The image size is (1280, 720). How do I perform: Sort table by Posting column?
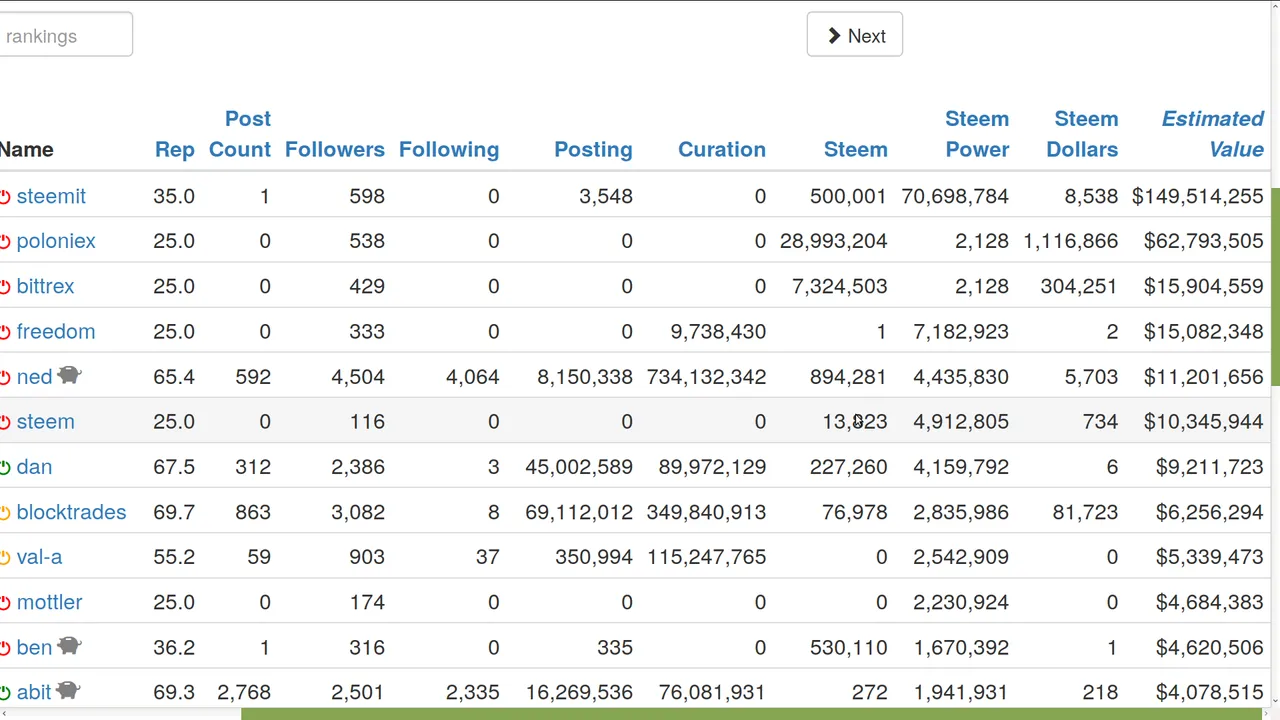pos(593,150)
